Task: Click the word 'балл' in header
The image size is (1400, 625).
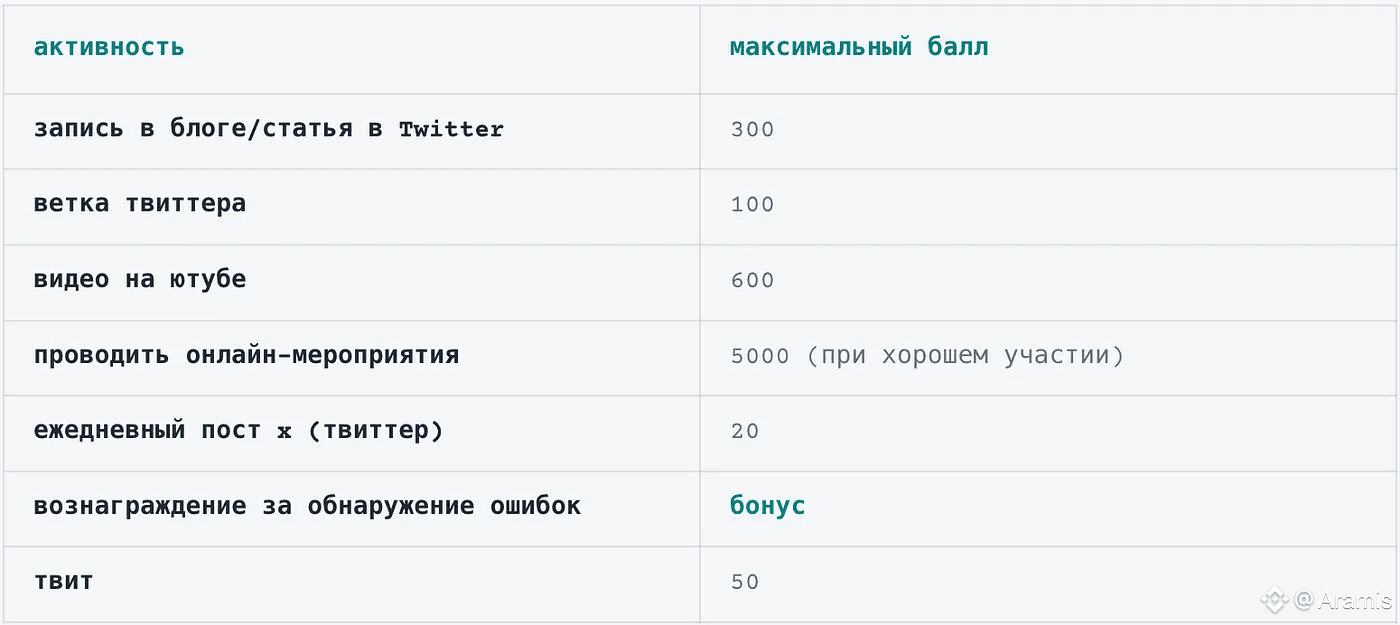Action: click(950, 47)
